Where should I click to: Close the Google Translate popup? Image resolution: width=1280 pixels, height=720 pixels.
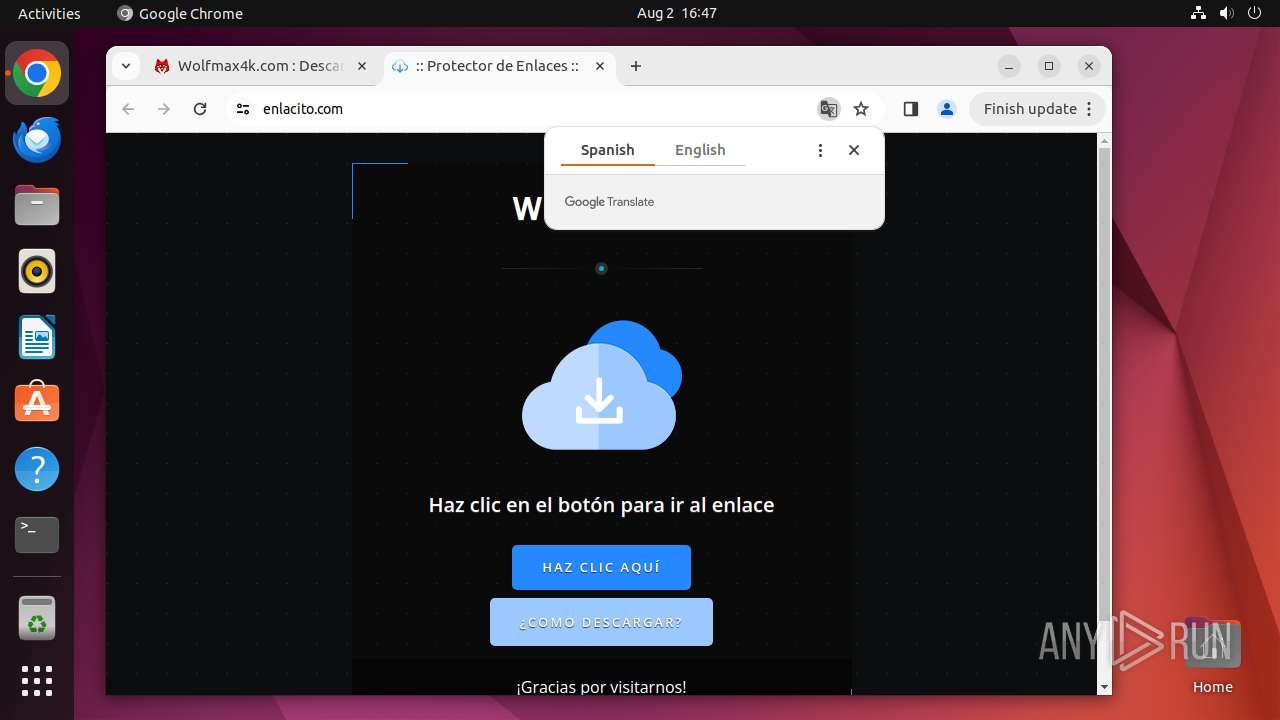click(x=854, y=150)
